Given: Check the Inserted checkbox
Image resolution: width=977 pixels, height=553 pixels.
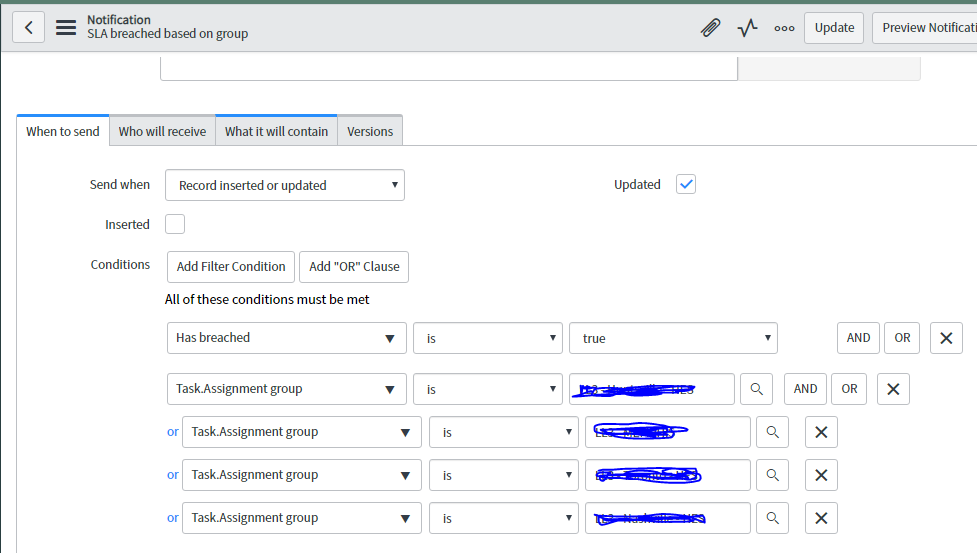Looking at the screenshot, I should (x=175, y=224).
